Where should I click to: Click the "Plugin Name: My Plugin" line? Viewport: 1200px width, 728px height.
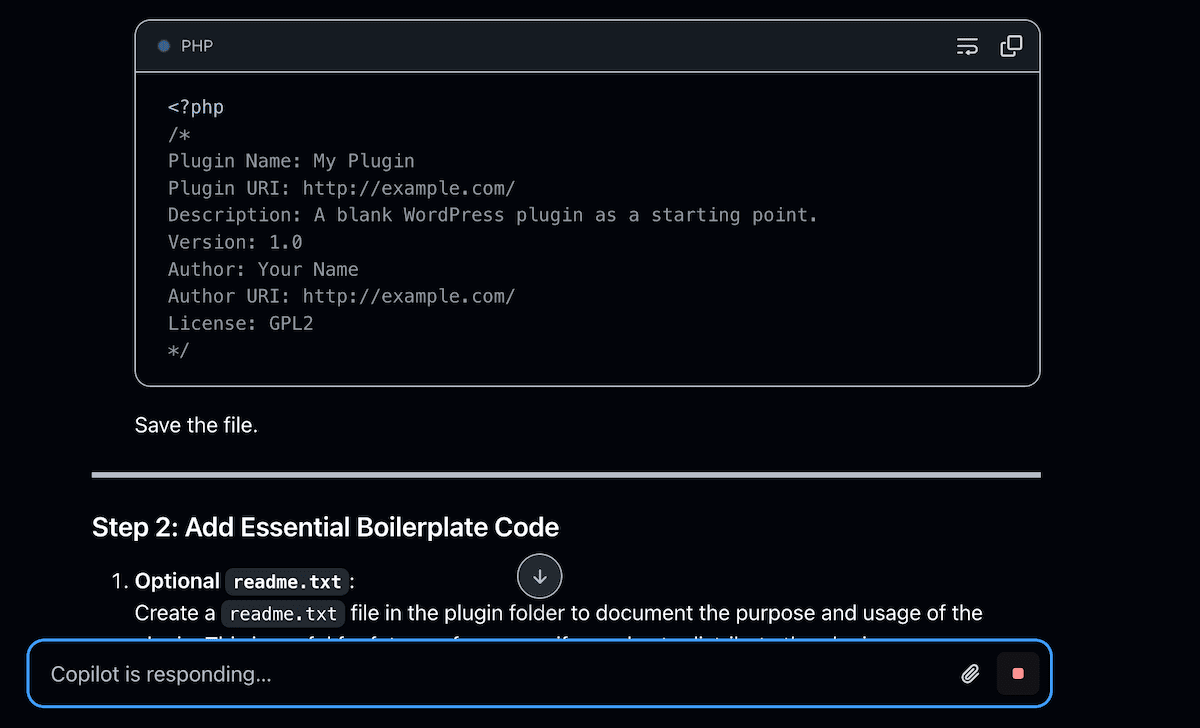[x=291, y=161]
